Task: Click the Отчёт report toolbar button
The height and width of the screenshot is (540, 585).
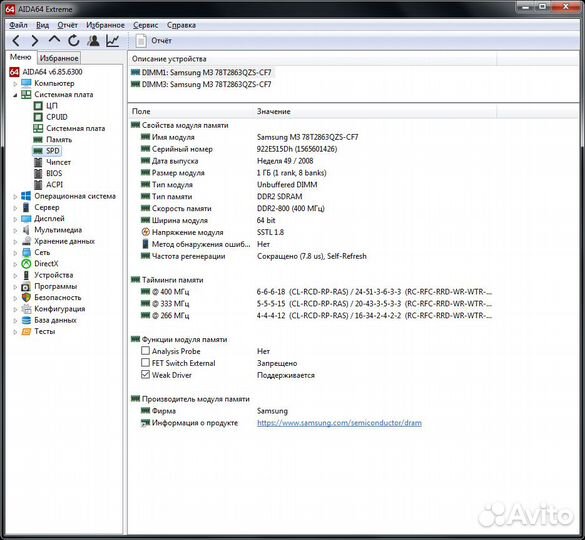Action: point(153,41)
